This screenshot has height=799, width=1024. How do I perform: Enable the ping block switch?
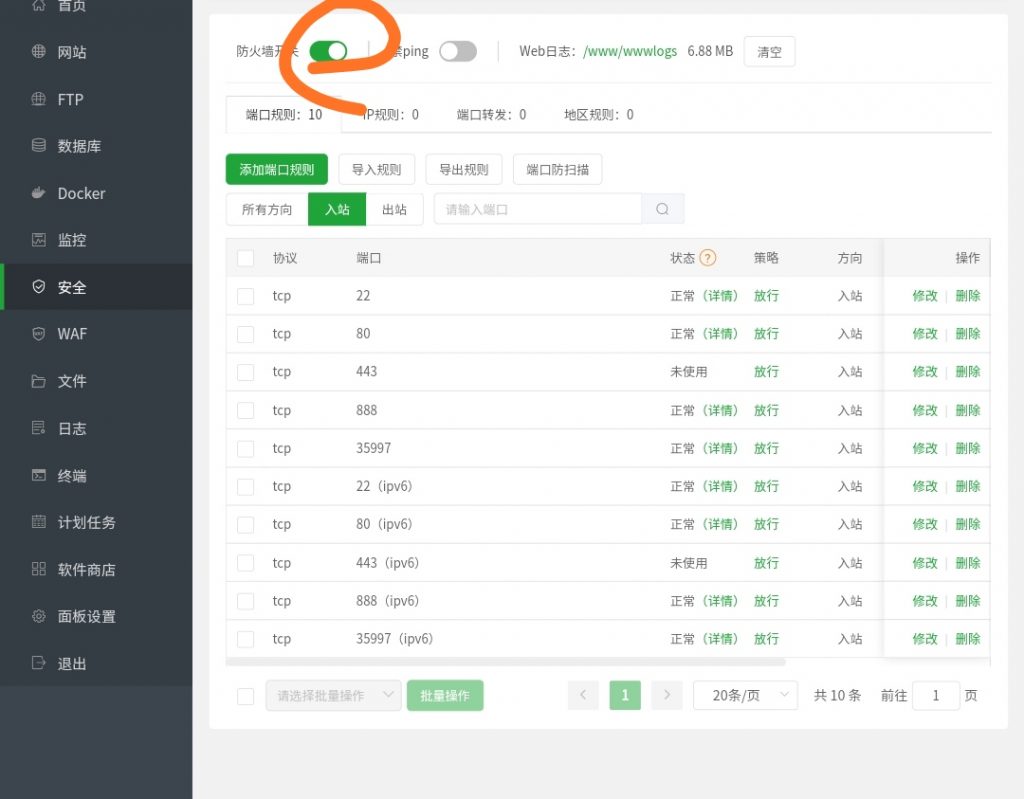click(458, 51)
